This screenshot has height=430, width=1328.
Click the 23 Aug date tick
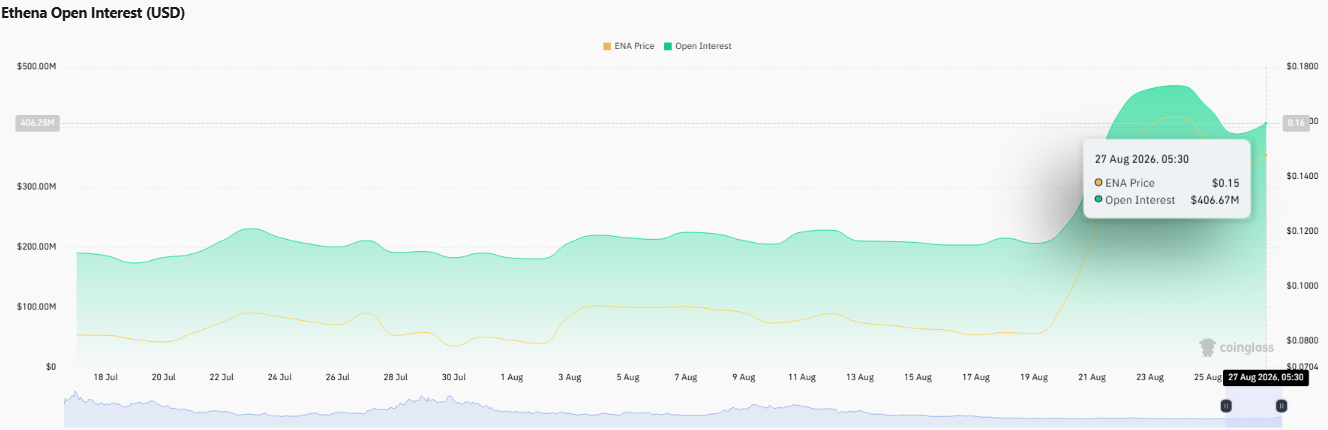1150,378
